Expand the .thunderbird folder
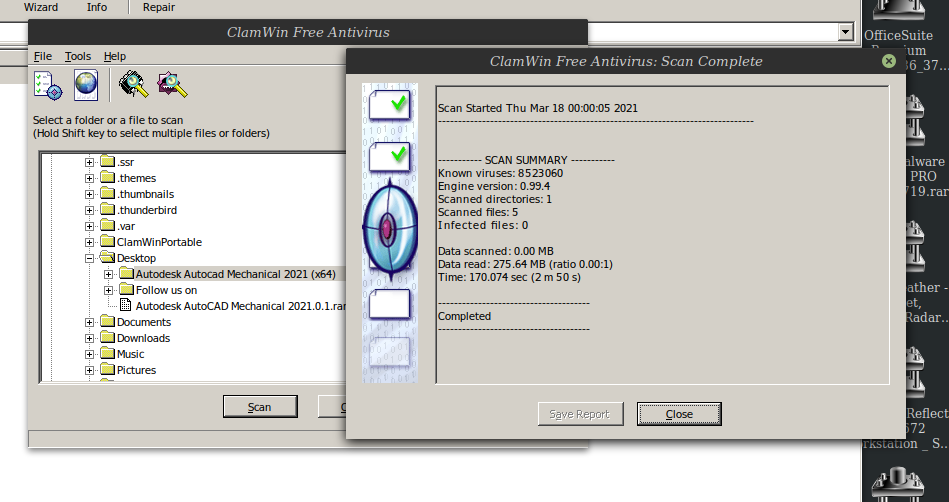This screenshot has width=949, height=502. pos(90,210)
